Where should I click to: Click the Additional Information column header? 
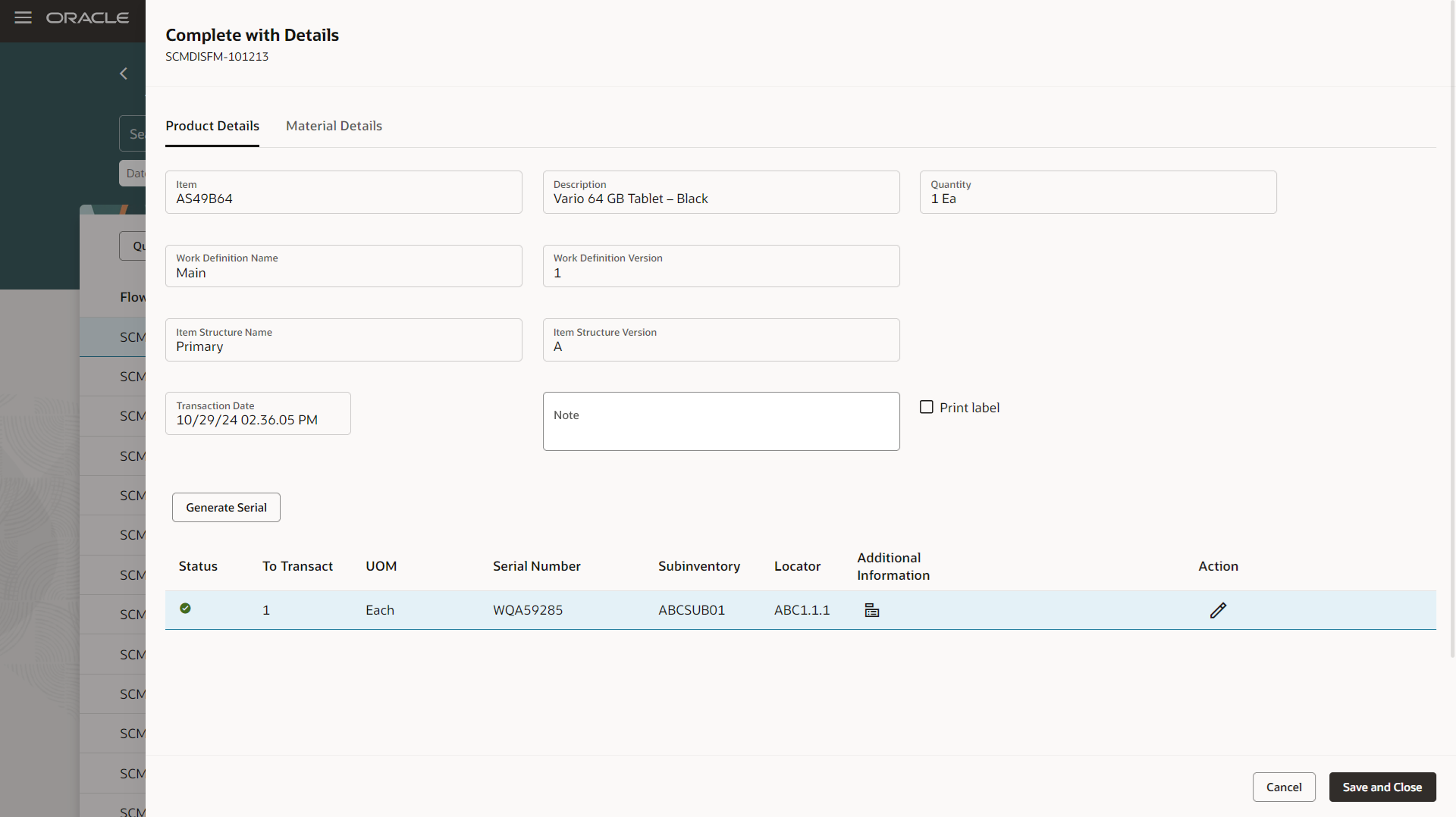tap(893, 566)
